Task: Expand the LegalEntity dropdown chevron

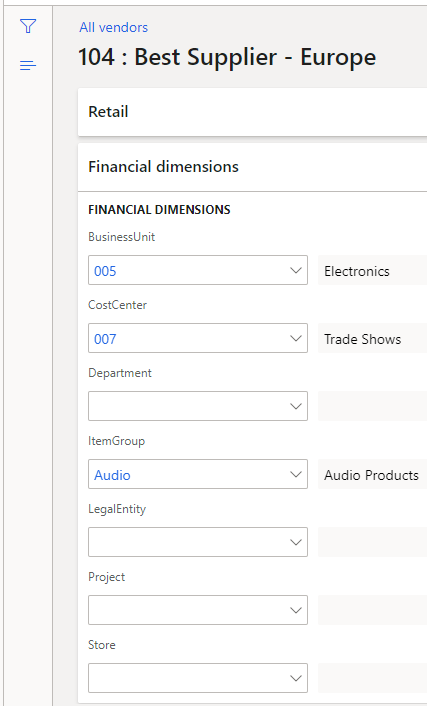Action: [295, 542]
